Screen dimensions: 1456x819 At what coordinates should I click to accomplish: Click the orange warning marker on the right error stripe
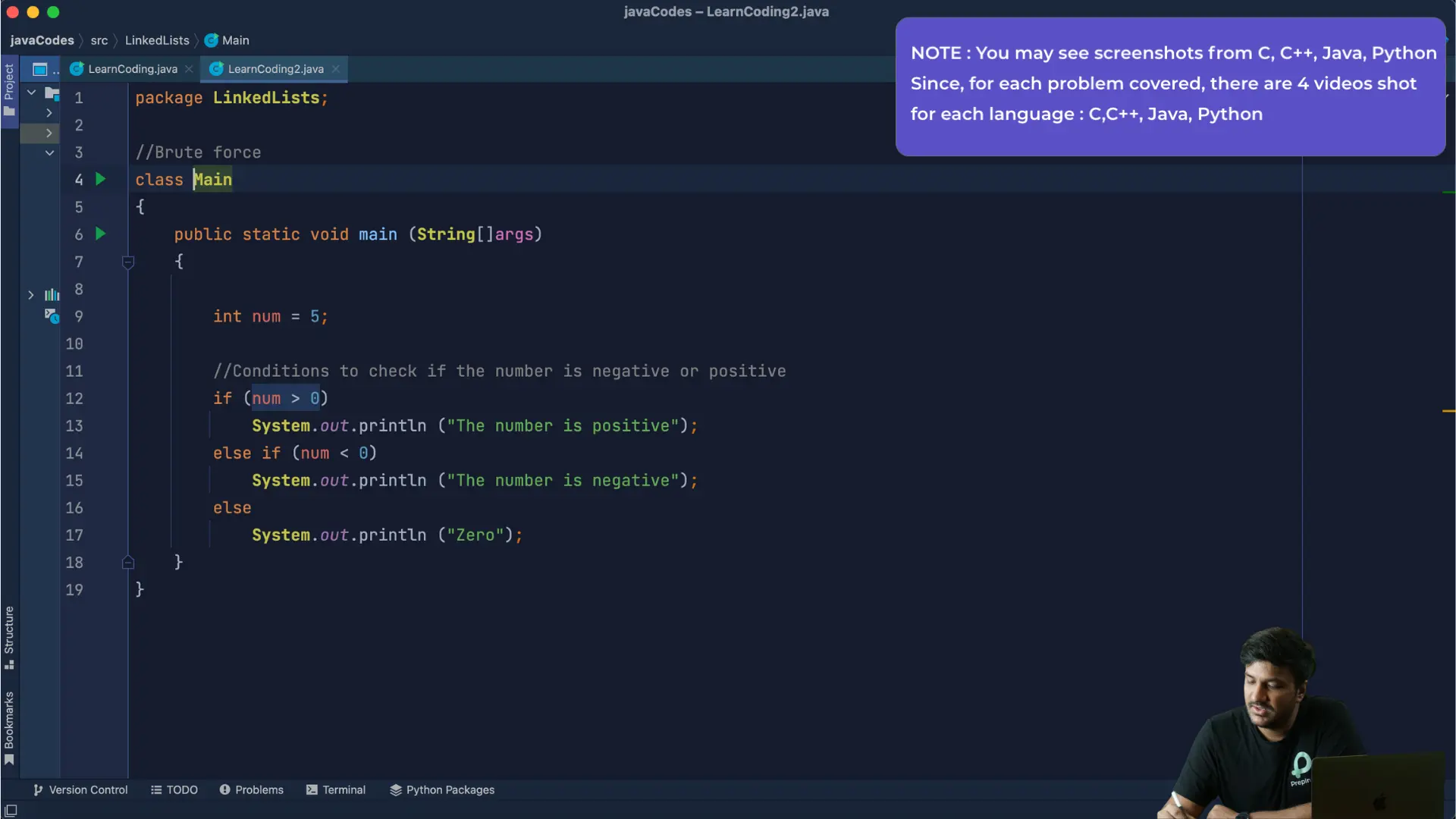pos(1448,411)
